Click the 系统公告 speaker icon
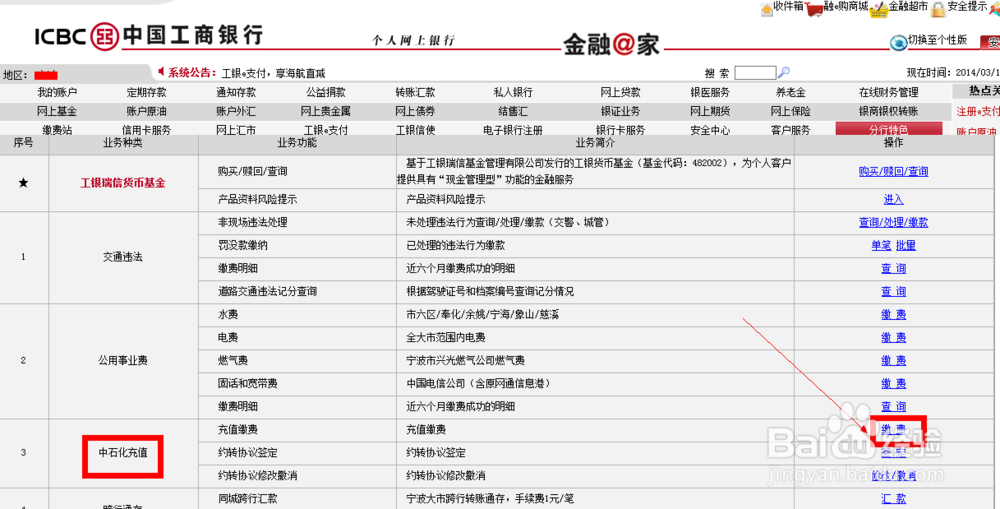 (x=161, y=71)
